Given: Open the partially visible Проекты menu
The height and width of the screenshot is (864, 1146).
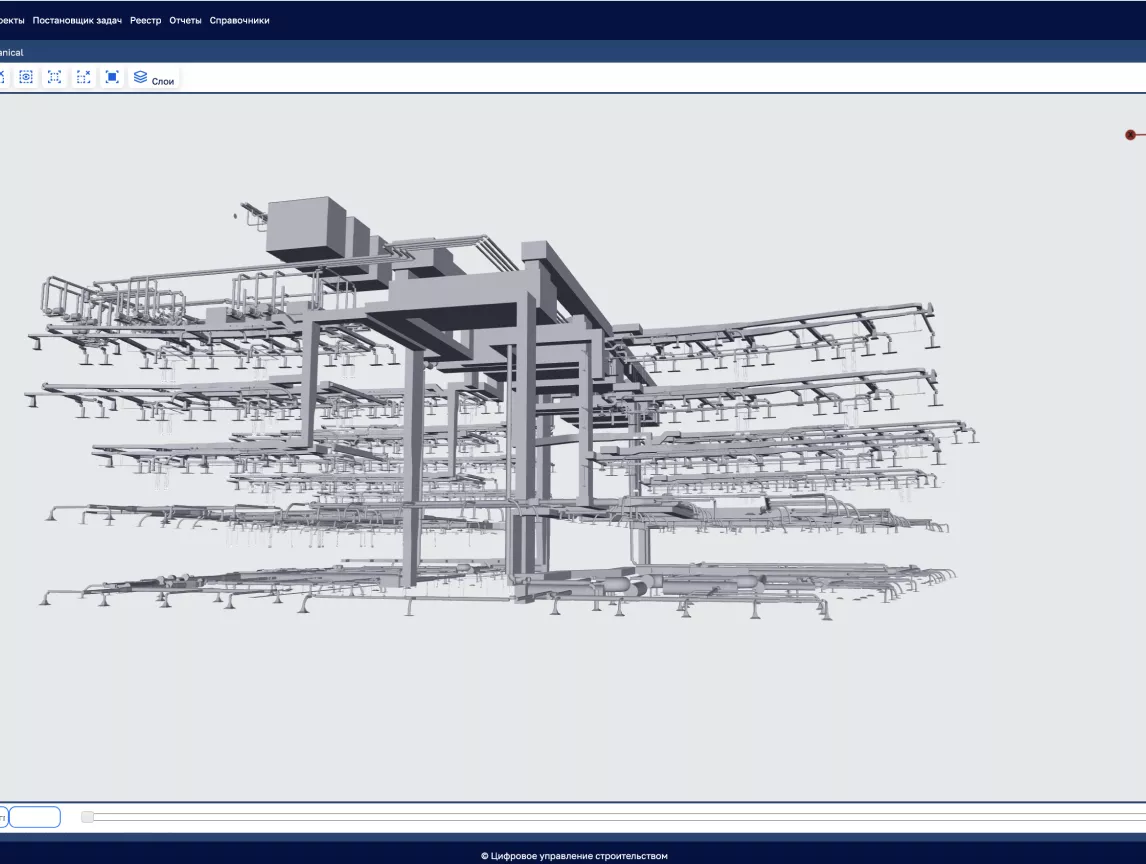Looking at the screenshot, I should pyautogui.click(x=12, y=20).
